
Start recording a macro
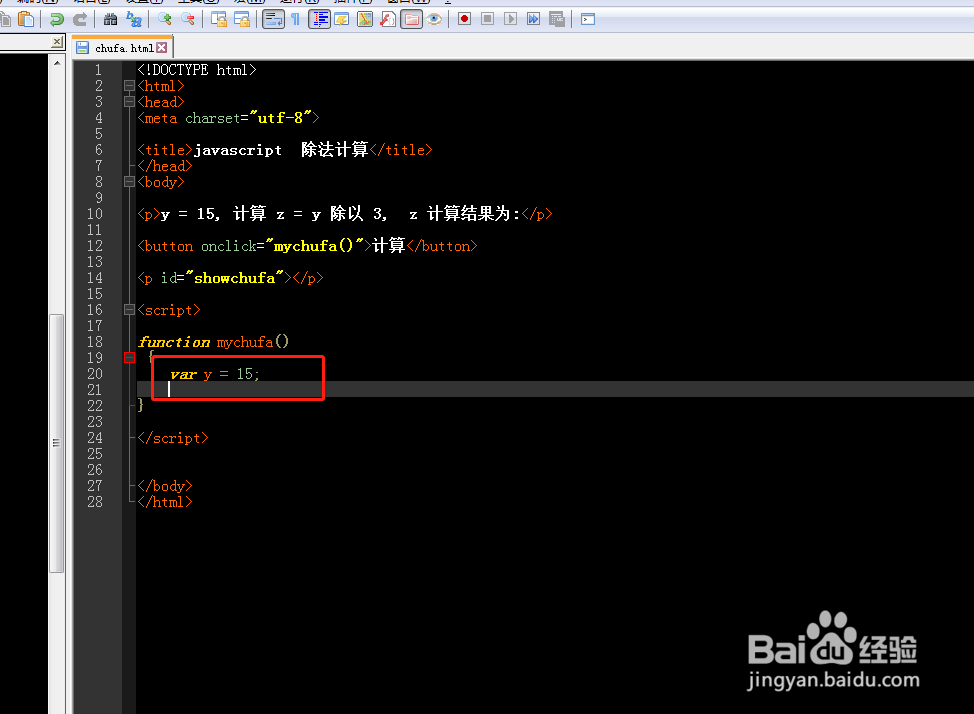click(464, 19)
